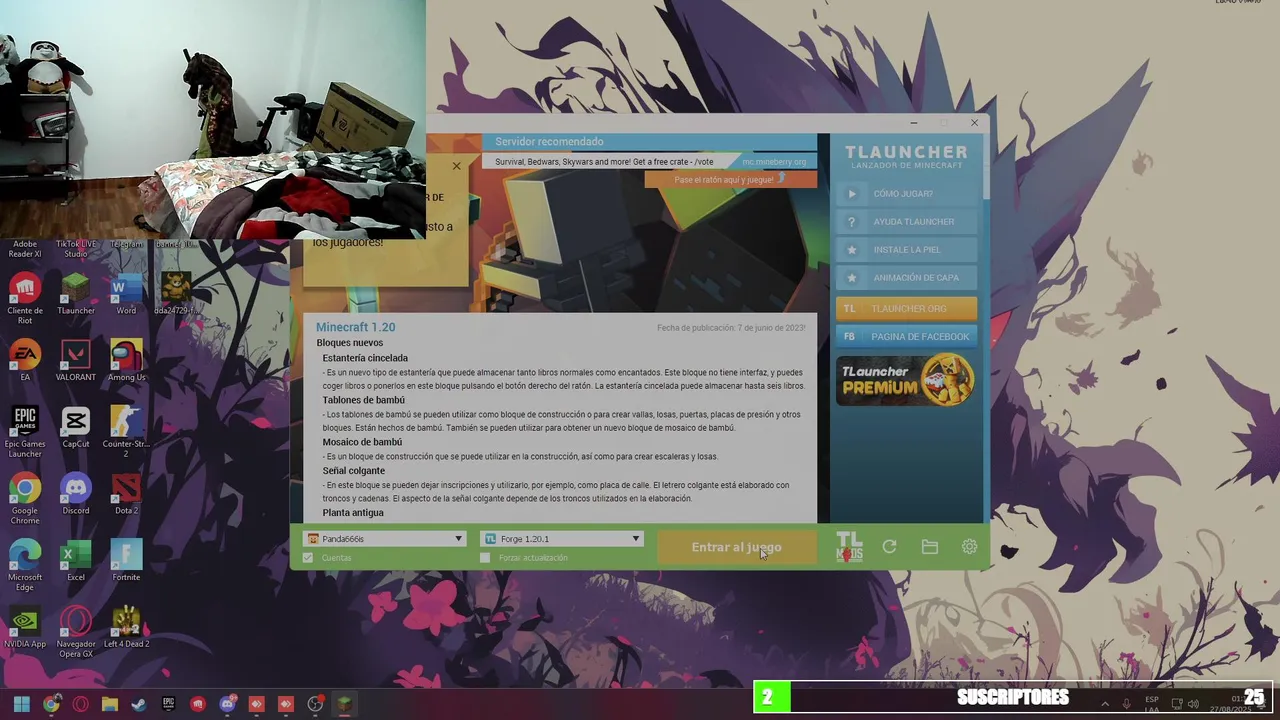The width and height of the screenshot is (1280, 720).
Task: Launch Among Us desktop shortcut
Action: tap(126, 361)
